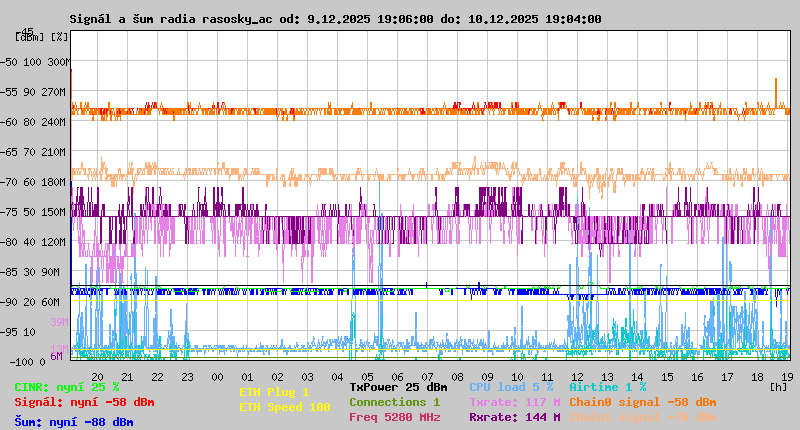Screen dimensions: 800x430
Task: Click the 'CPU load 5 %' legend label
Action: click(511, 387)
